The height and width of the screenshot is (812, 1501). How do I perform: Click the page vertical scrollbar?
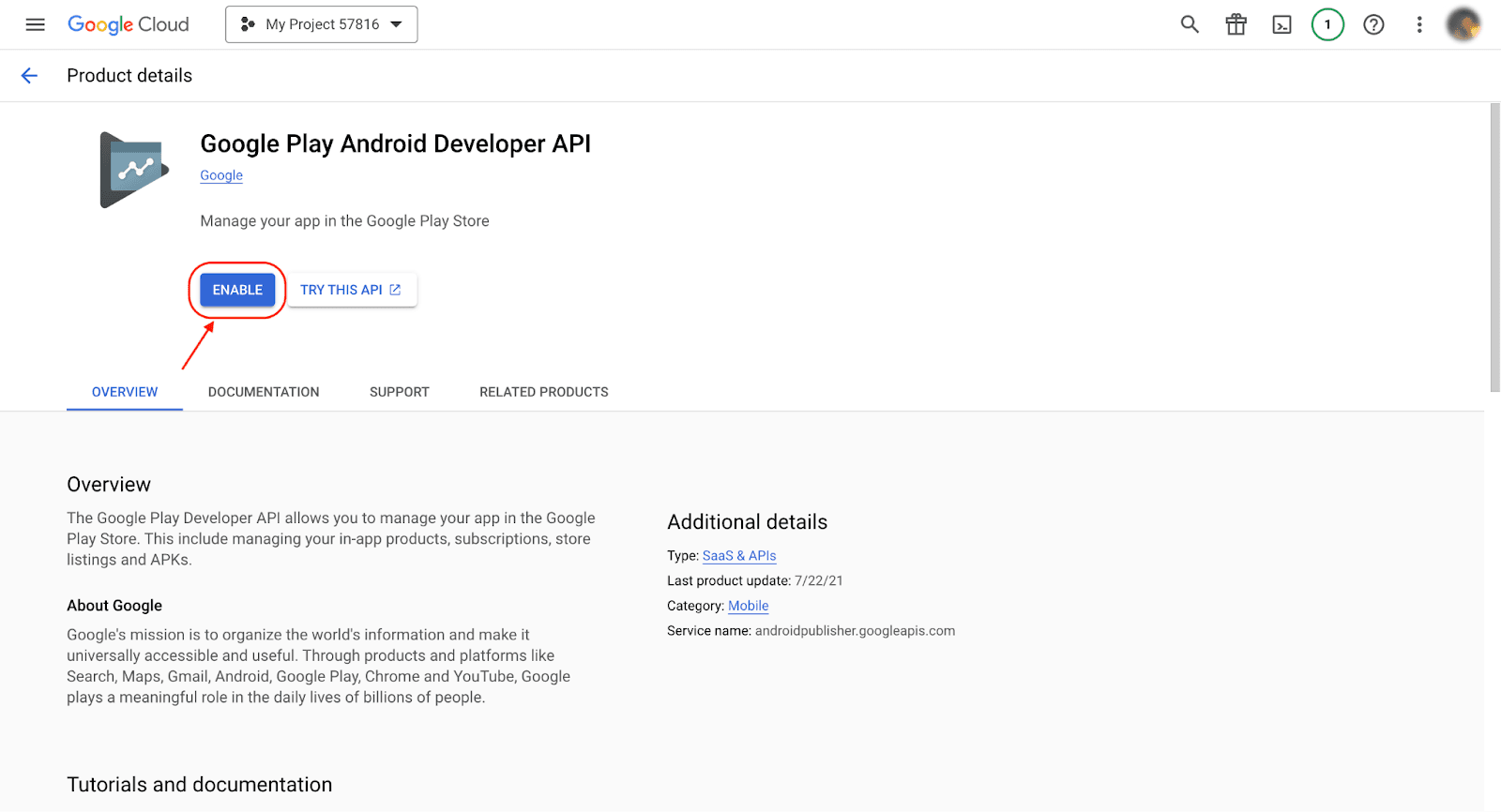point(1494,248)
